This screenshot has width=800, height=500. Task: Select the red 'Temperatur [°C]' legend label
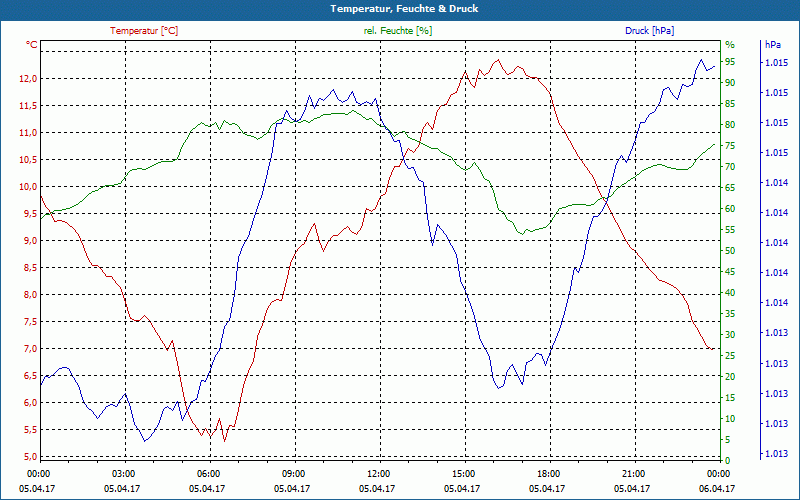(144, 31)
